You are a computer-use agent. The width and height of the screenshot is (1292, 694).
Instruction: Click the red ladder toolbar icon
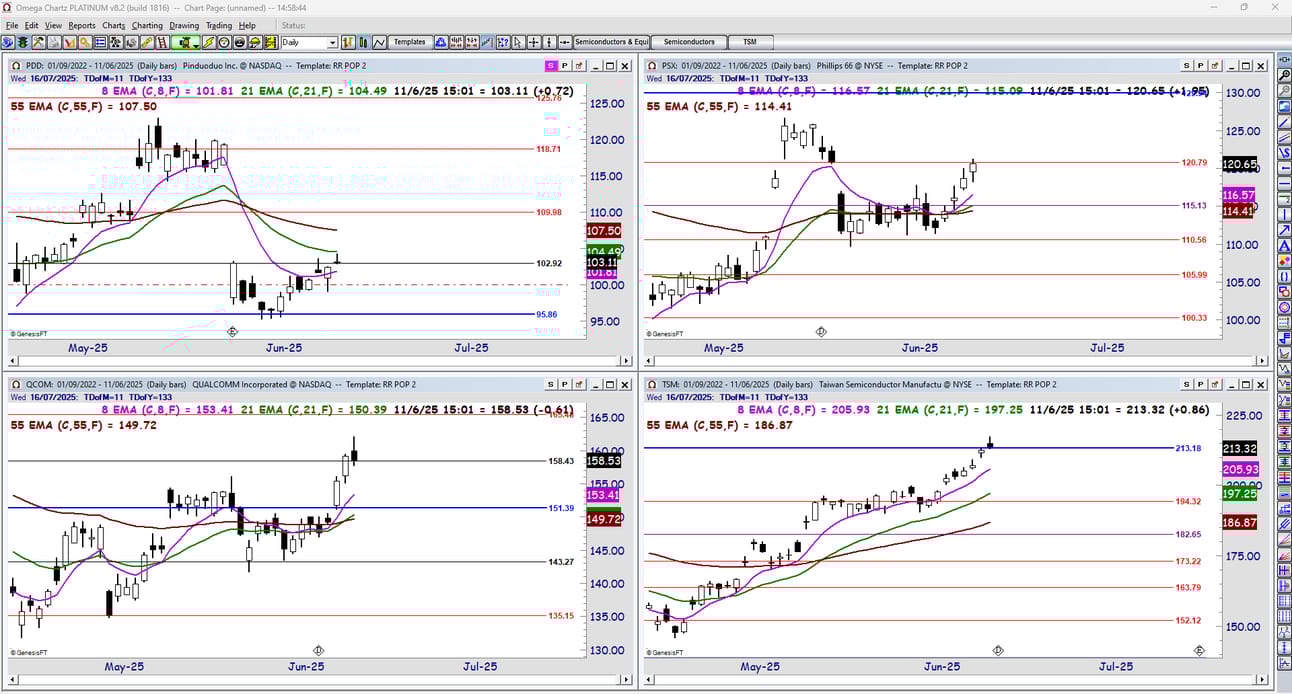162,43
